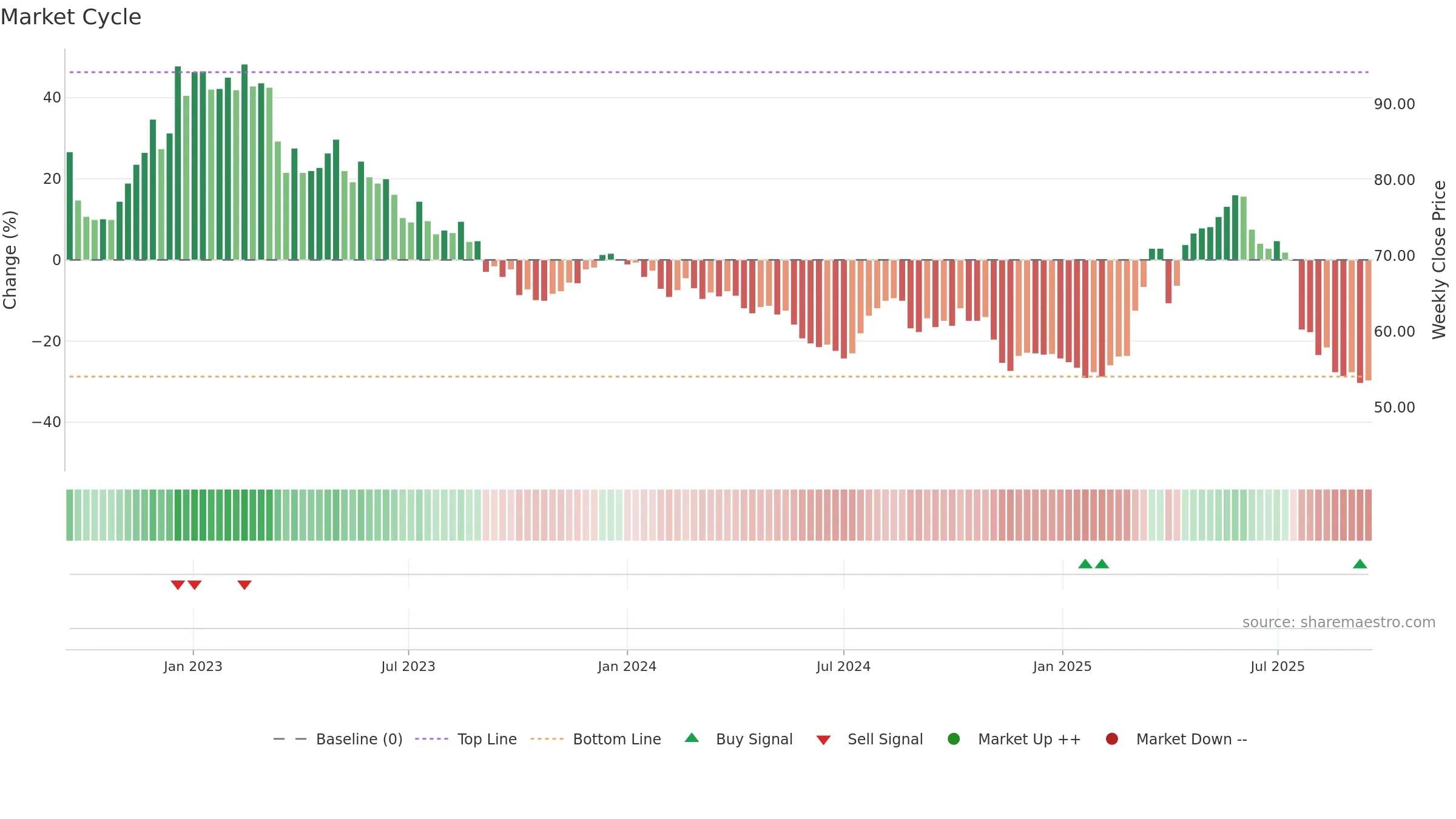Click the Jul 2023 x-axis label
Image resolution: width=1456 pixels, height=819 pixels.
pos(408,666)
